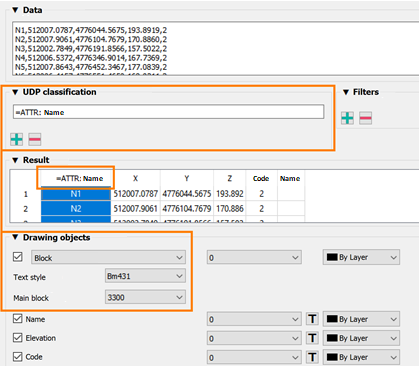Viewport: 419px width, 366px height.
Task: Select the N1 cell in Result table
Action: point(76,194)
